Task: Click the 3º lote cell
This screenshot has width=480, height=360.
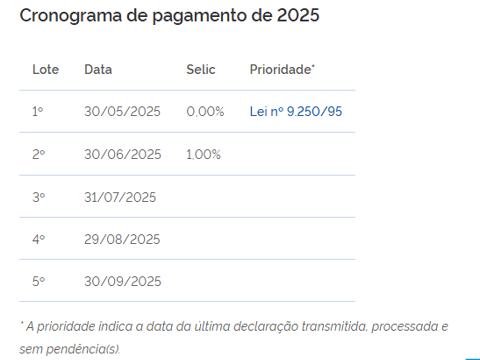Action: [x=39, y=197]
